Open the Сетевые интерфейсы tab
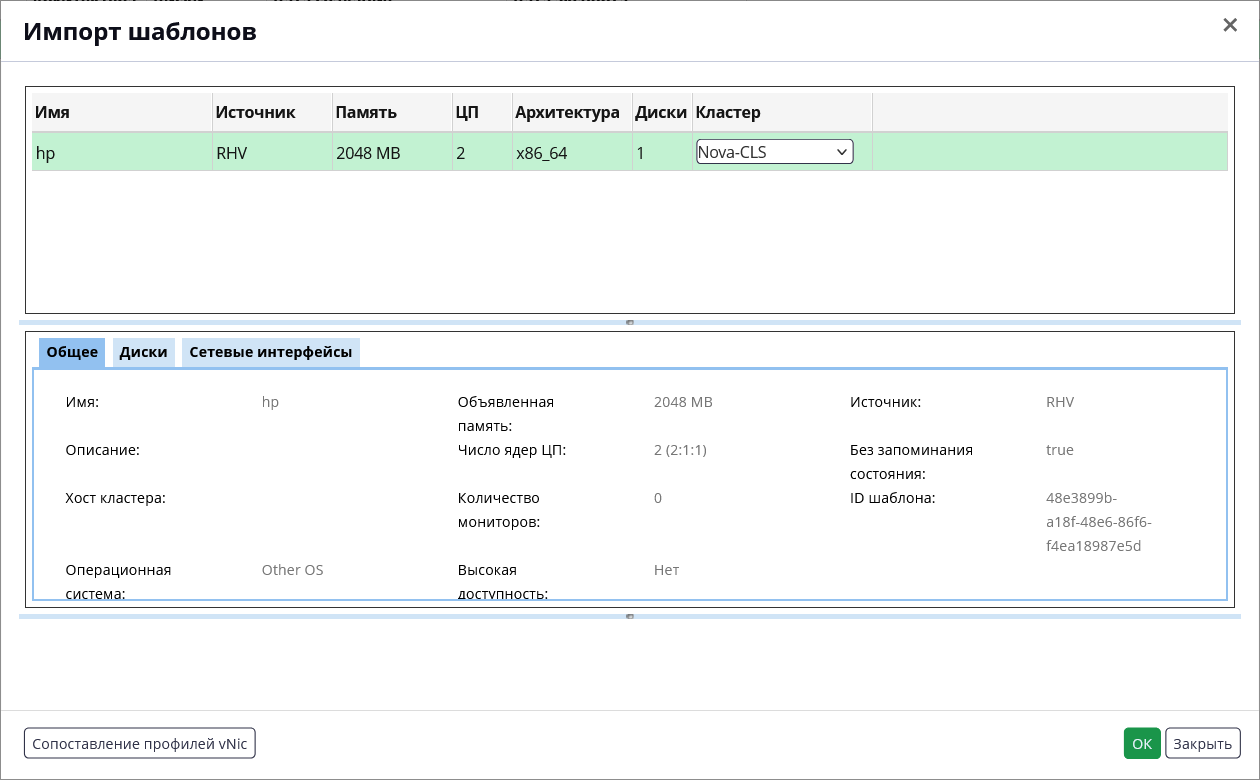The image size is (1260, 780). click(x=271, y=352)
